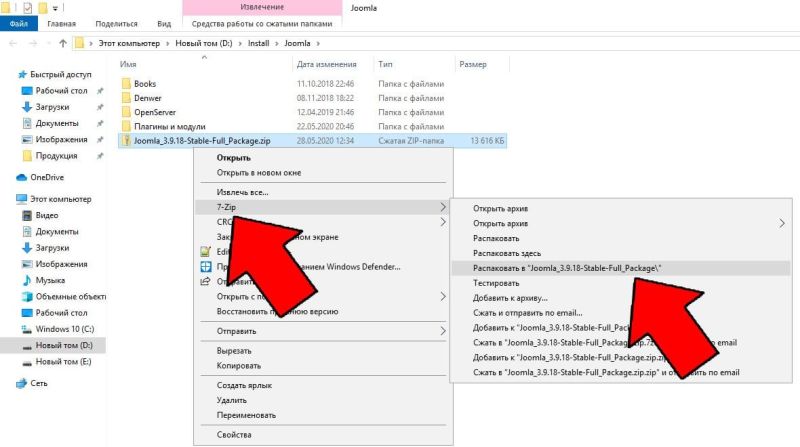Click the OpenServer folder icon
The height and width of the screenshot is (447, 800).
(126, 112)
